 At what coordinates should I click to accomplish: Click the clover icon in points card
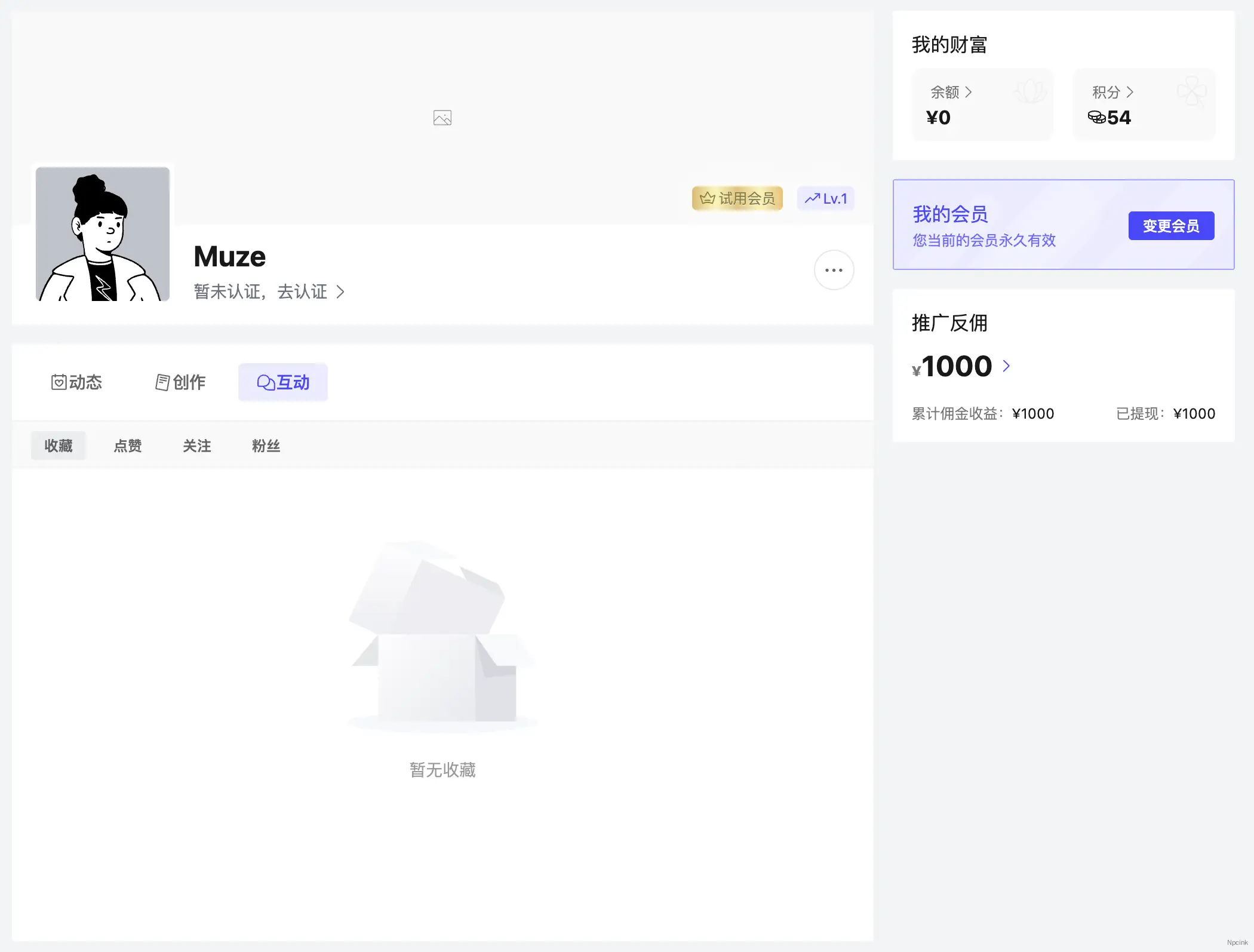[x=1191, y=92]
